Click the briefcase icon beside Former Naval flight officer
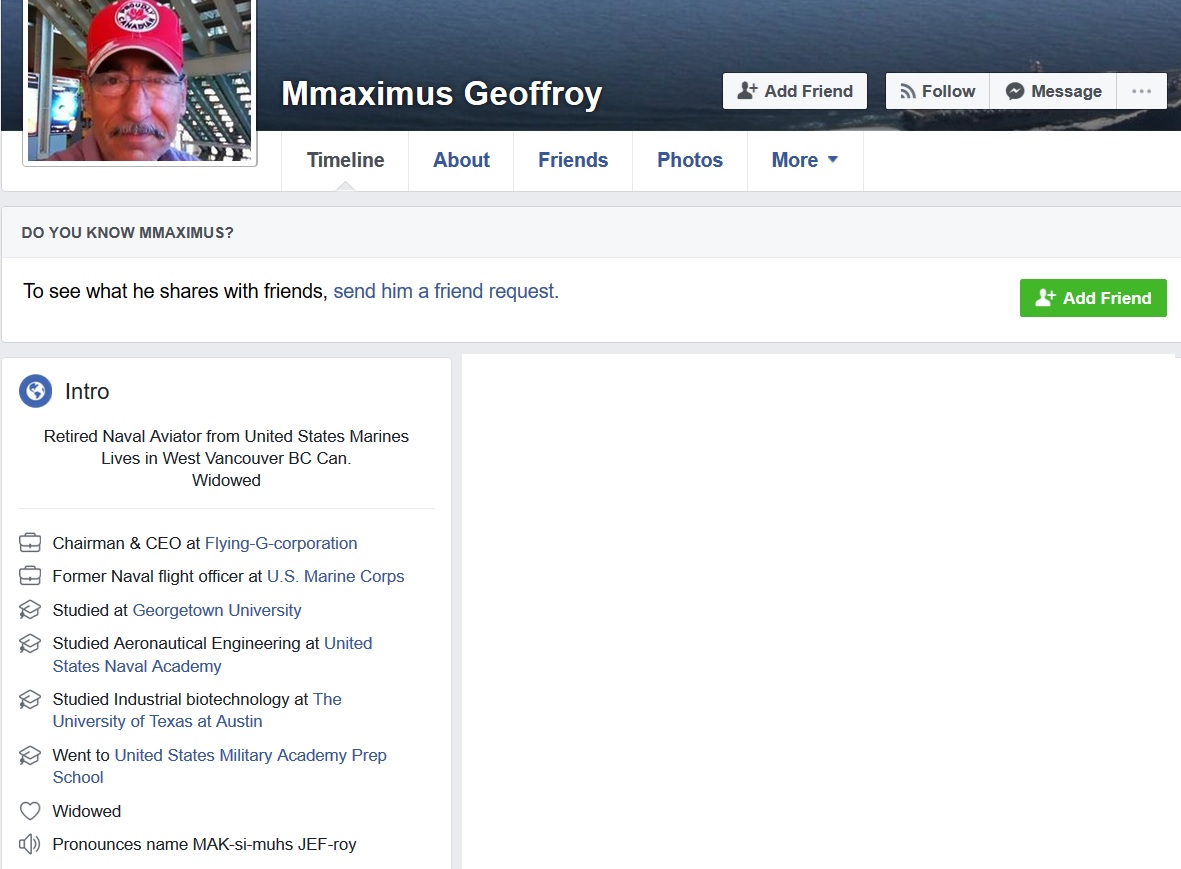1181x869 pixels. 30,576
